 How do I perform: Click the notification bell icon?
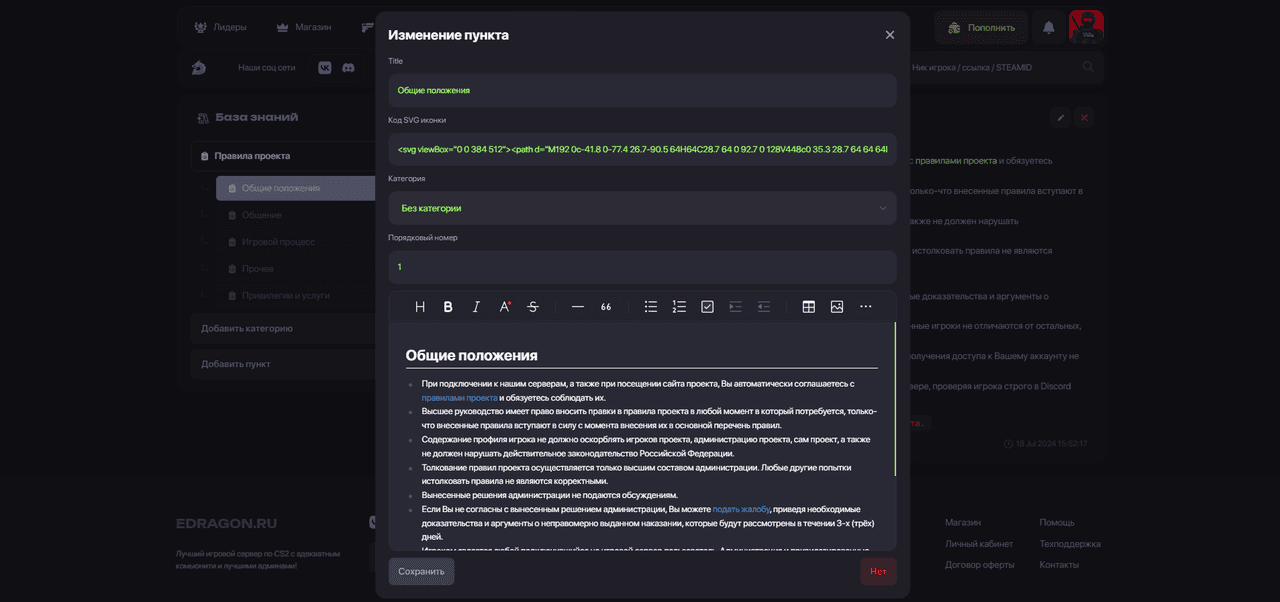click(1049, 28)
